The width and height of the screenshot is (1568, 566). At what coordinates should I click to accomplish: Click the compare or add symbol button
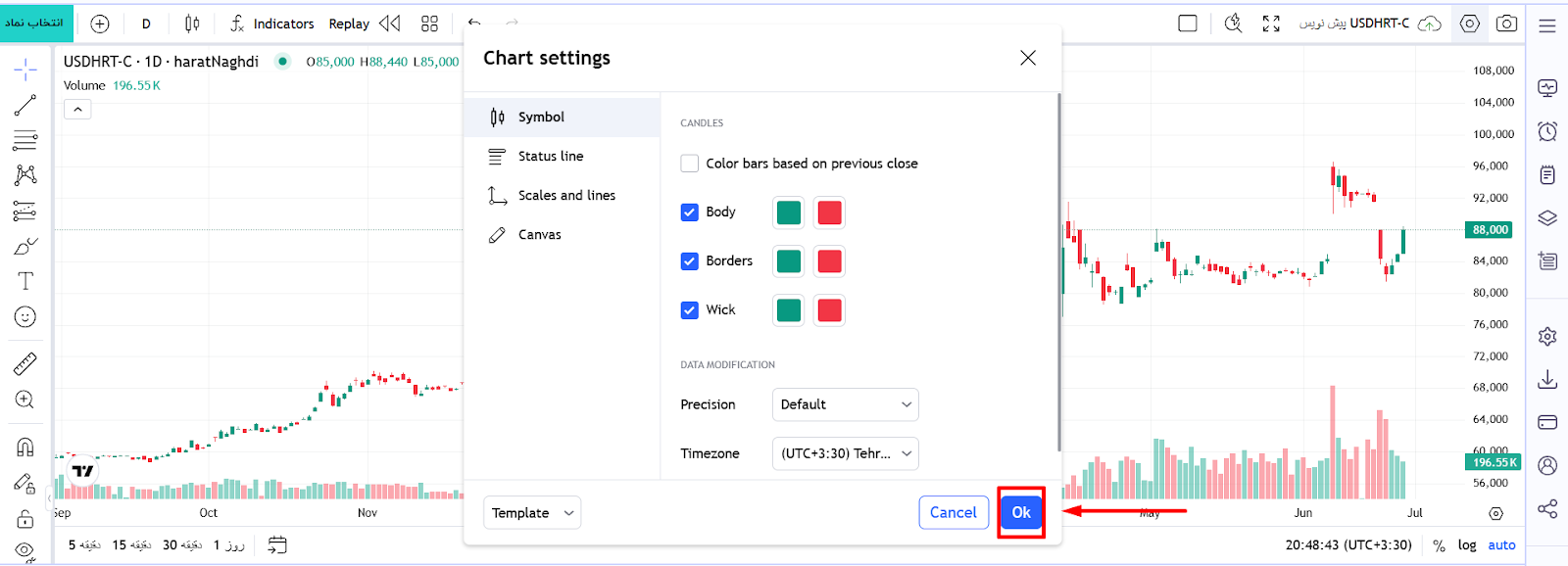[x=100, y=24]
